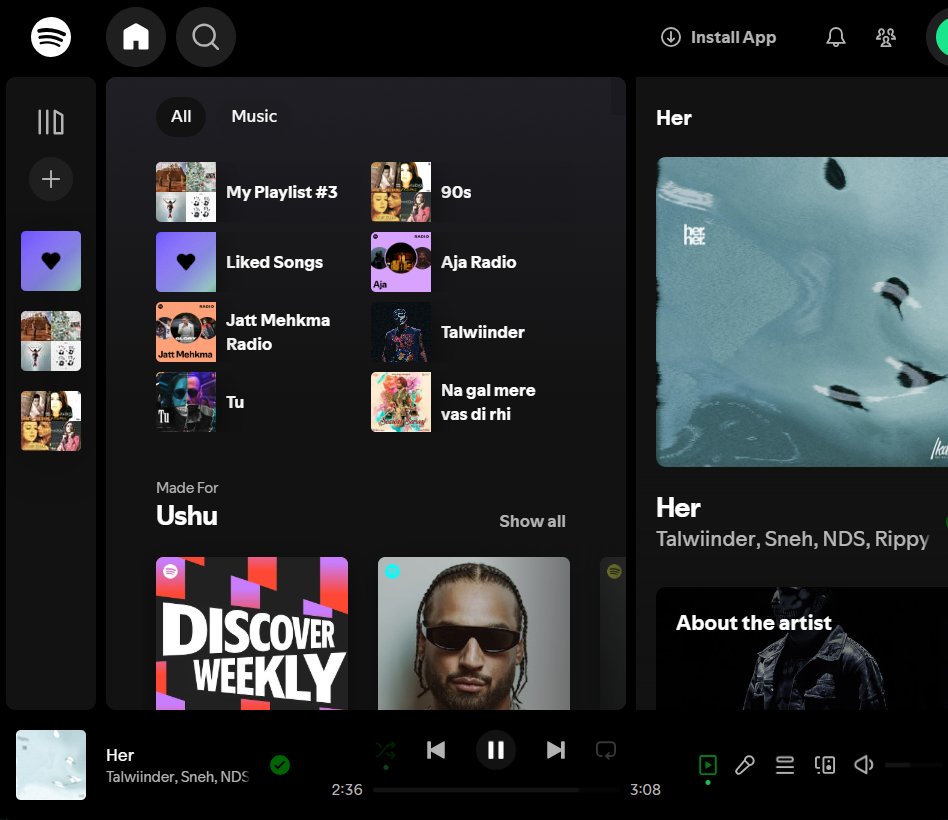
Task: Open the 90s playlist card
Action: click(475, 192)
